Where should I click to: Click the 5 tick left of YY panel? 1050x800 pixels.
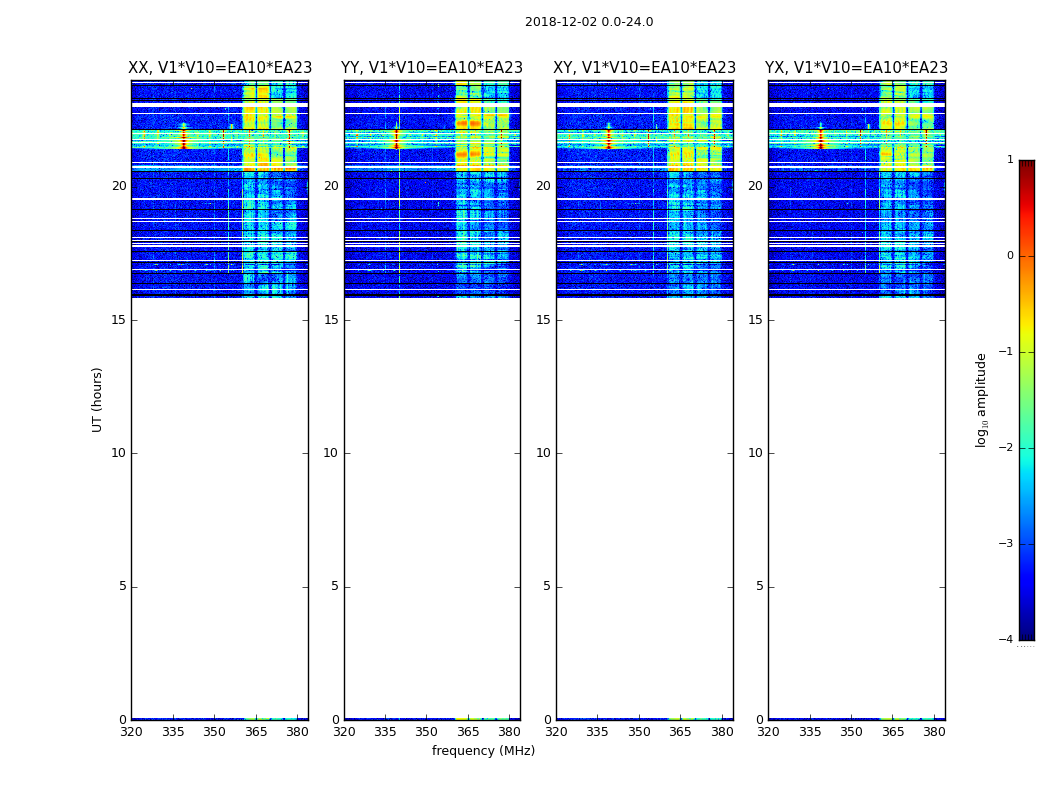point(335,586)
